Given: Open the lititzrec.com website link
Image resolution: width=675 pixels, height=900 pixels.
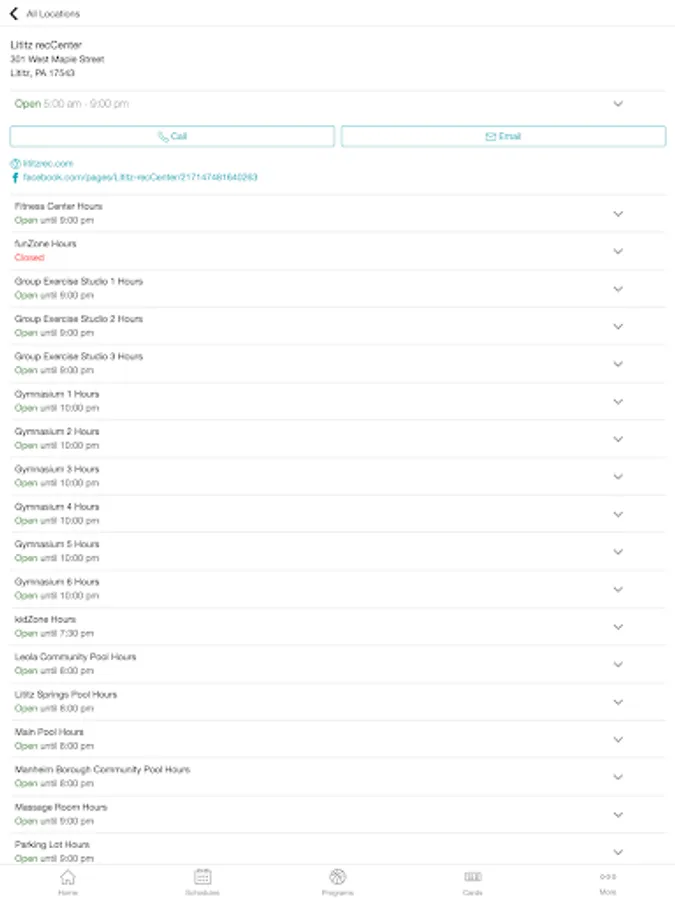Looking at the screenshot, I should click(48, 164).
